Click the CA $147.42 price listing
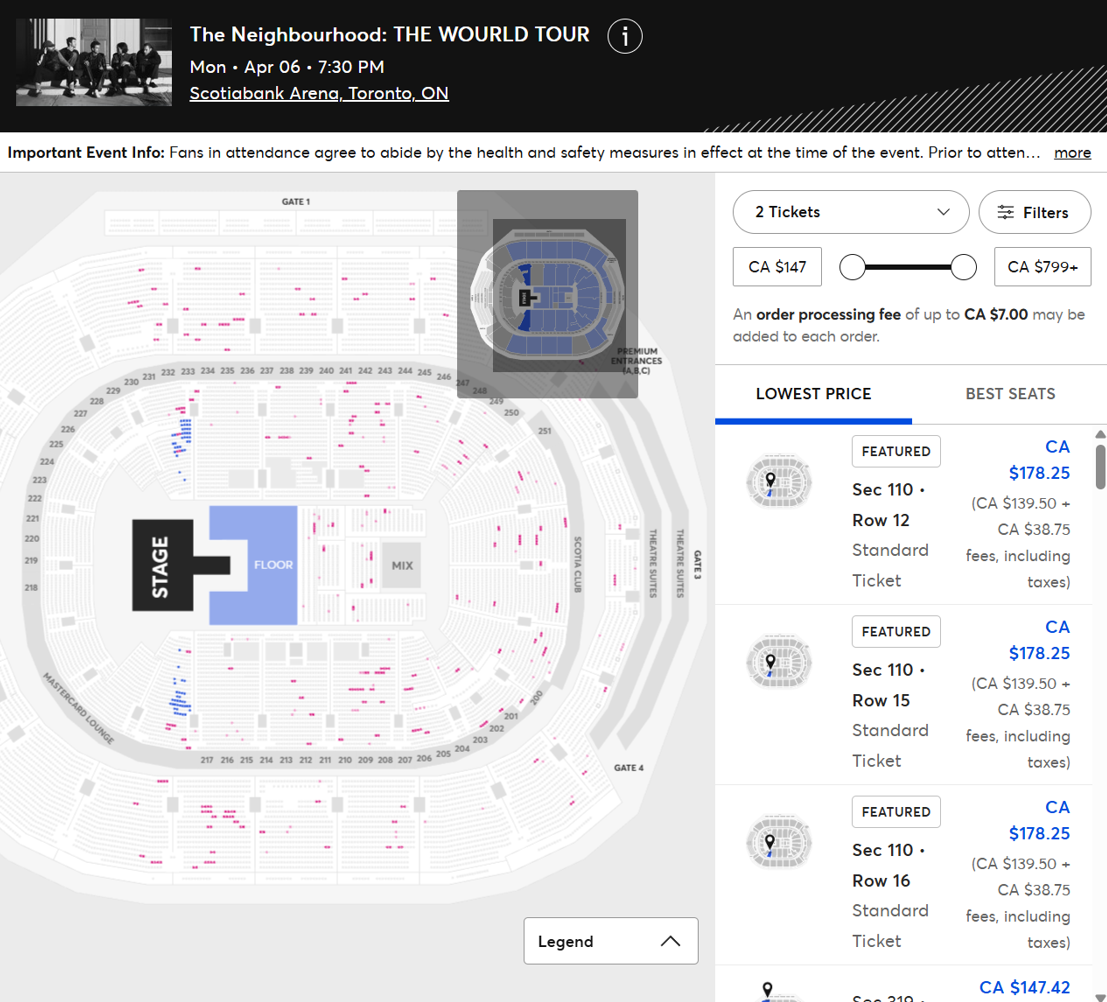Viewport: 1107px width, 1002px height. coord(1024,987)
